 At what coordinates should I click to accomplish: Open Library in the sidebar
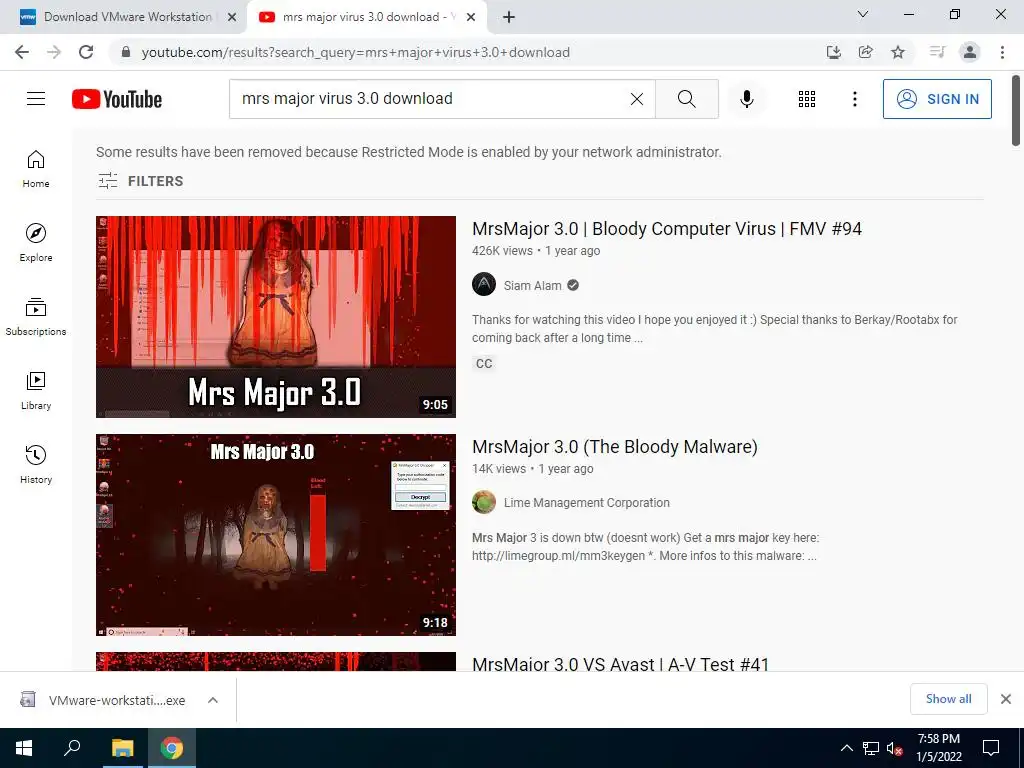point(36,391)
